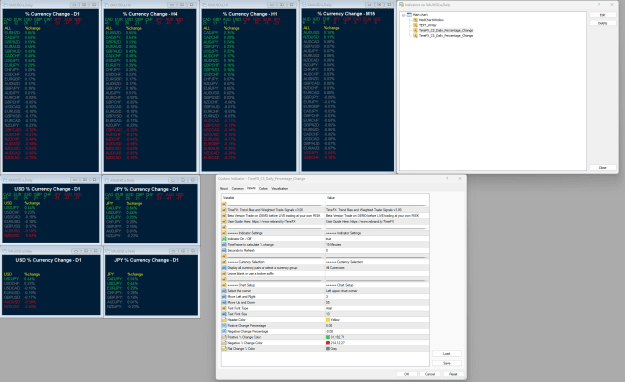625x382 pixels.
Task: Click the Currency Selection section row icon
Action: coord(224,262)
